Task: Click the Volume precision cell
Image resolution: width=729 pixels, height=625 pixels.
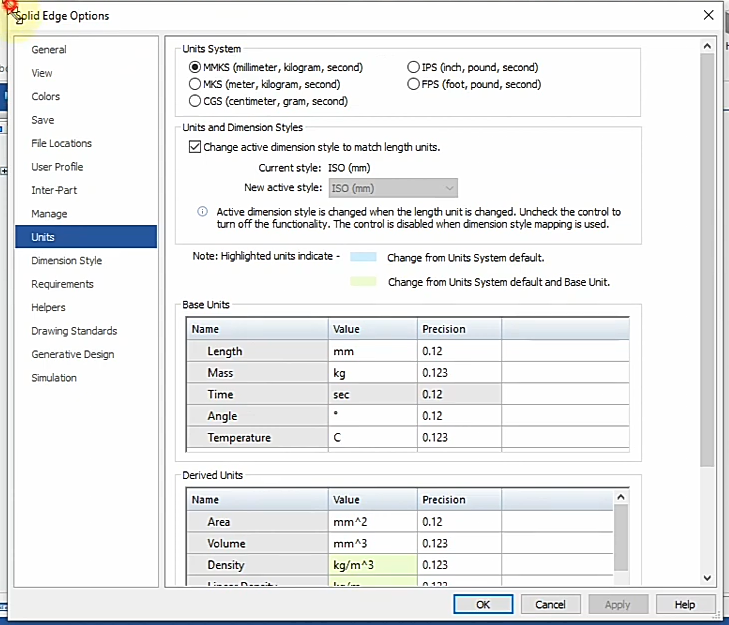Action: (x=459, y=543)
